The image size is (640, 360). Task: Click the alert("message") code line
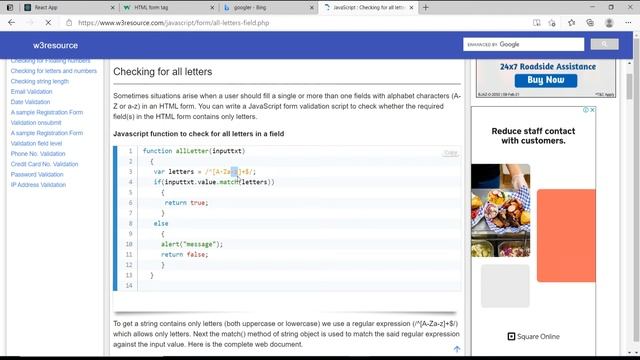[192, 244]
